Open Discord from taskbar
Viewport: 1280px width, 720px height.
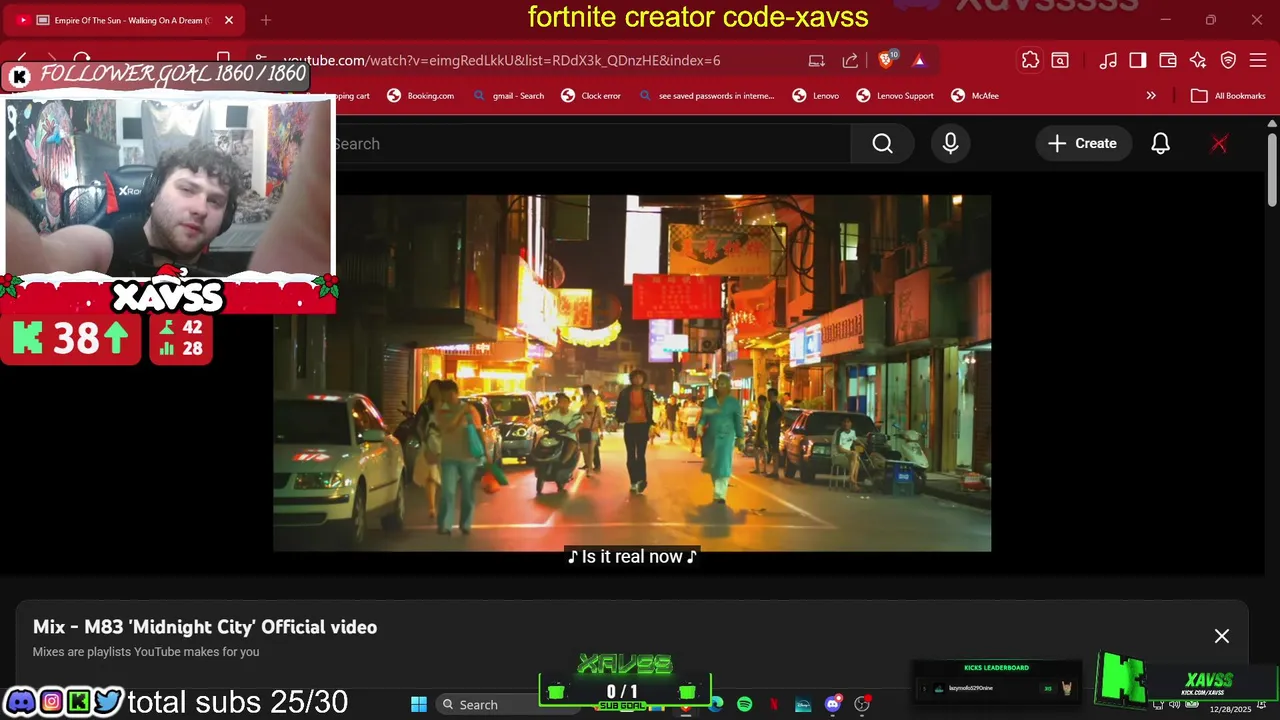[x=833, y=704]
